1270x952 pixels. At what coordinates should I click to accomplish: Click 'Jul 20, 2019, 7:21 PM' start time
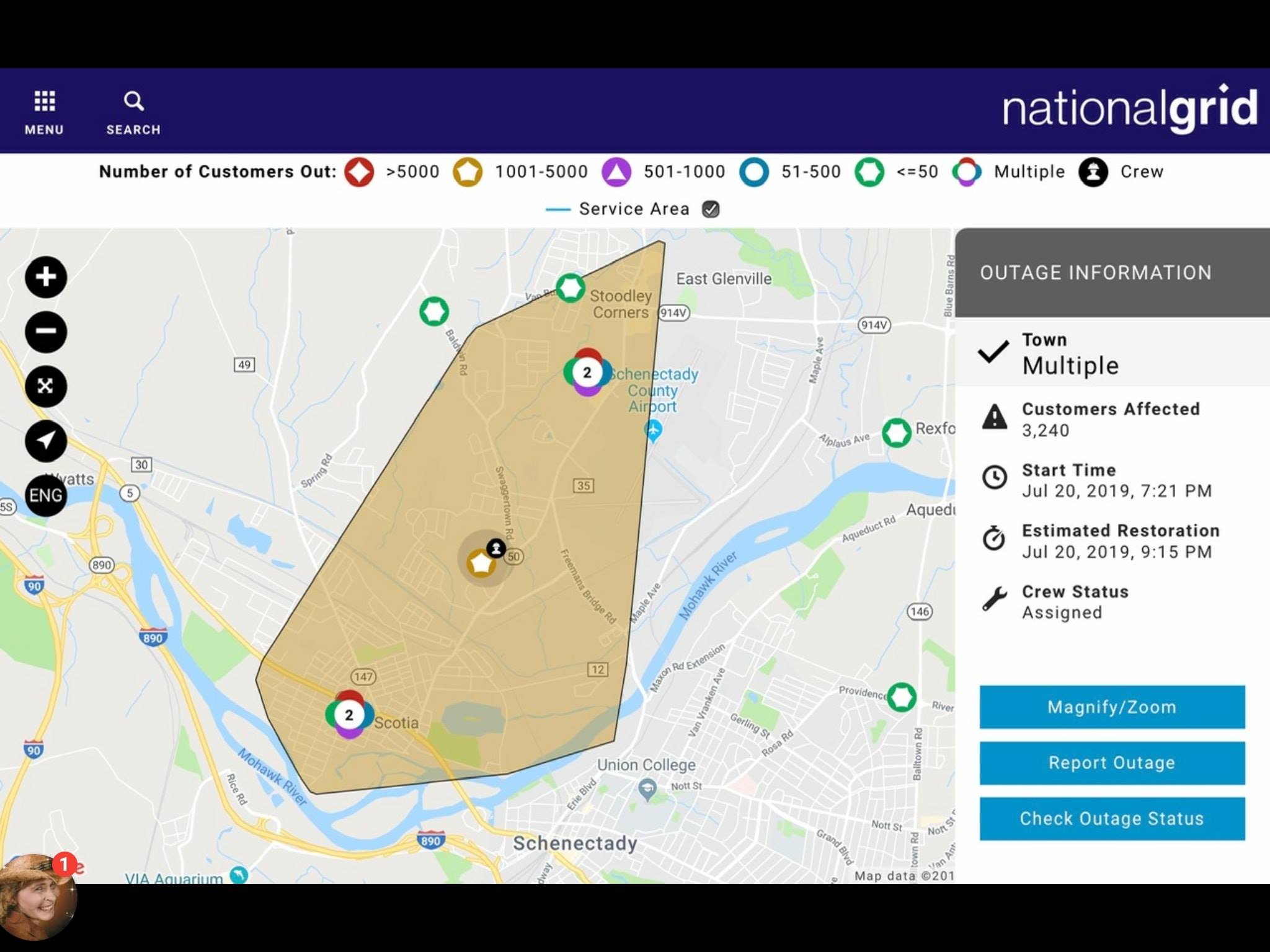[1117, 491]
